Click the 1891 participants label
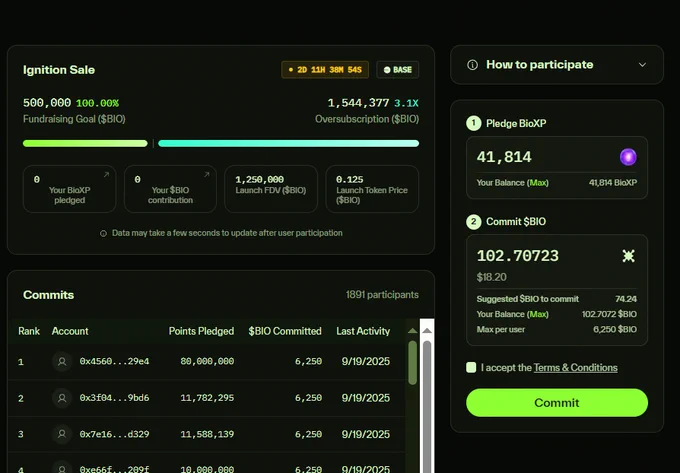 382,295
